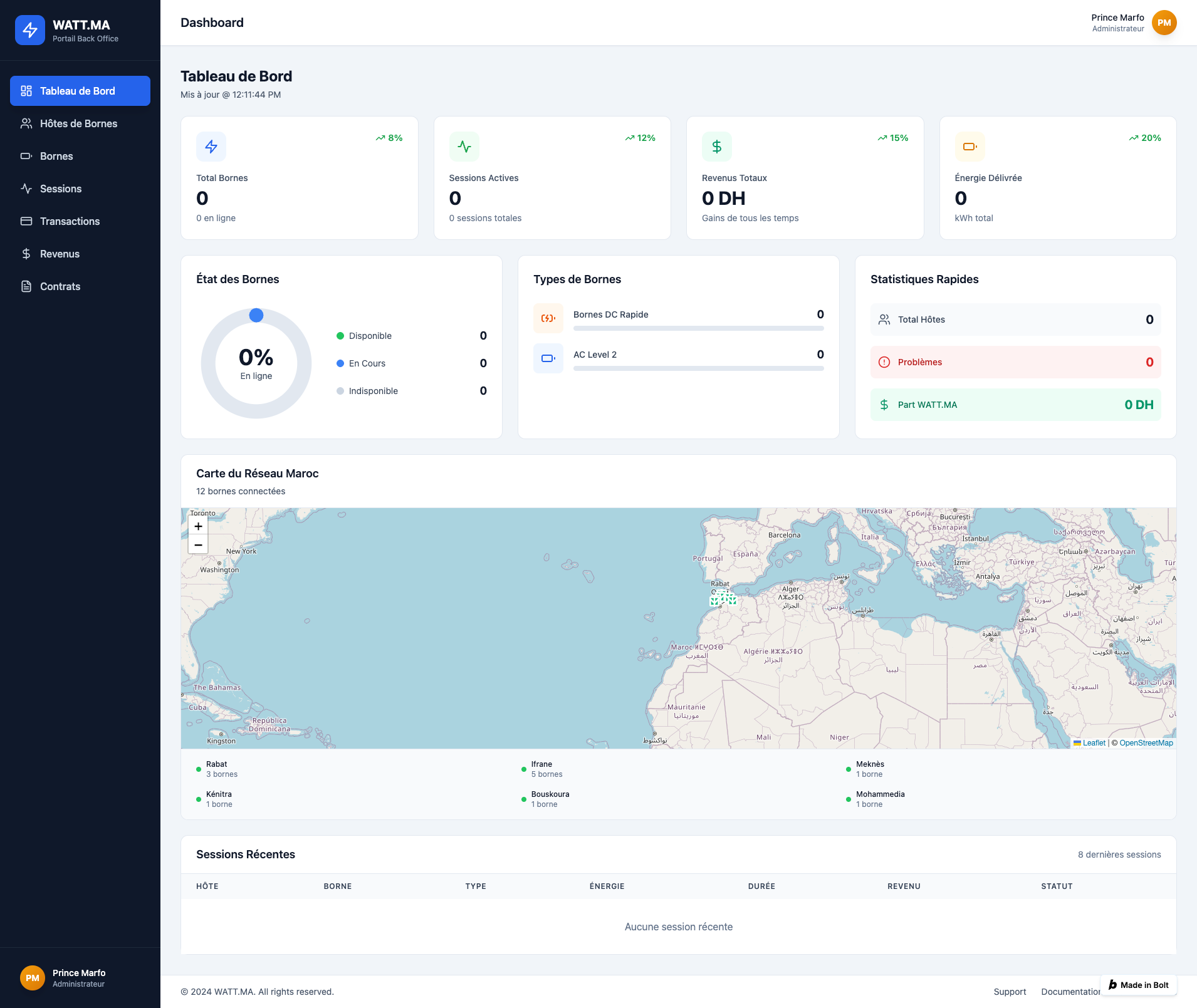
Task: Open the Prince Marfo profile avatar
Action: coord(1164,23)
